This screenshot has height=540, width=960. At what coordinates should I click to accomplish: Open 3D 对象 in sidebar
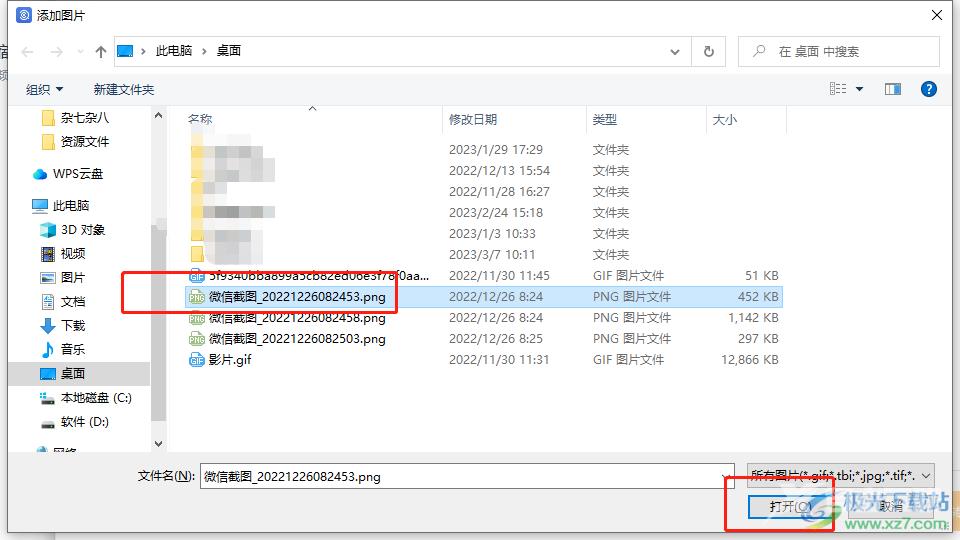pos(72,230)
